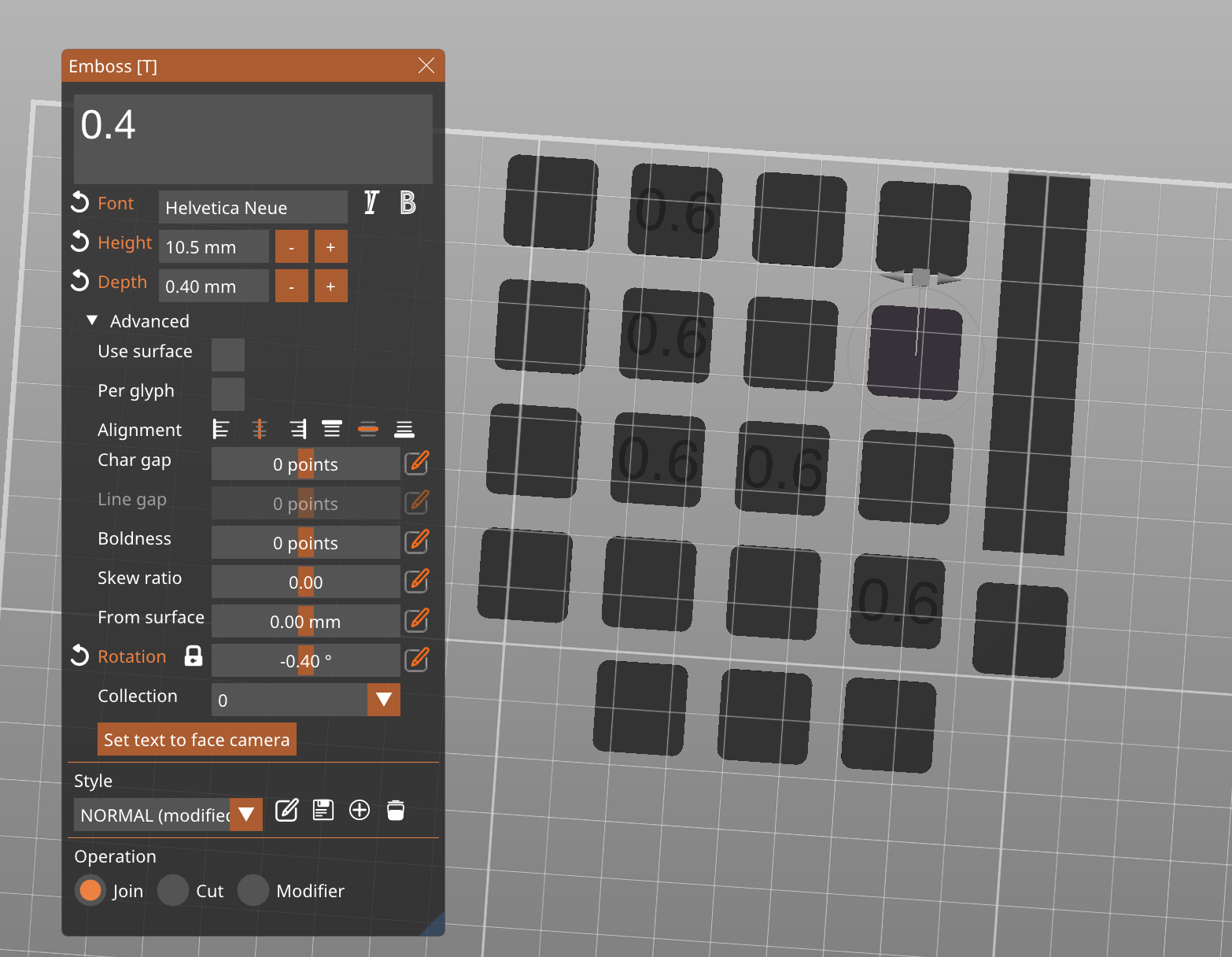Enable the Use surface checkbox
Image resolution: width=1232 pixels, height=957 pixels.
pos(228,355)
